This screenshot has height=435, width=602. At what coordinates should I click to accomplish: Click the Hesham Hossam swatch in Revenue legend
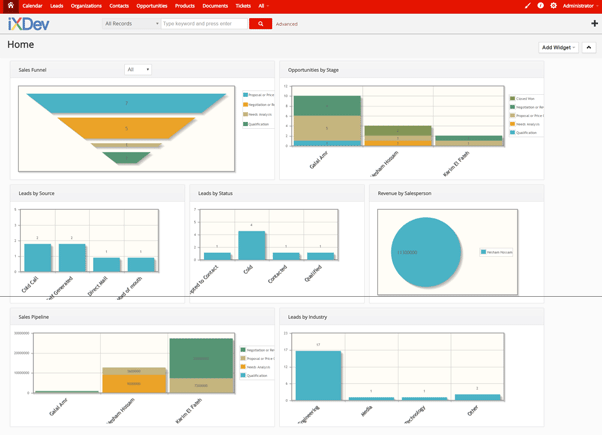[x=483, y=252]
